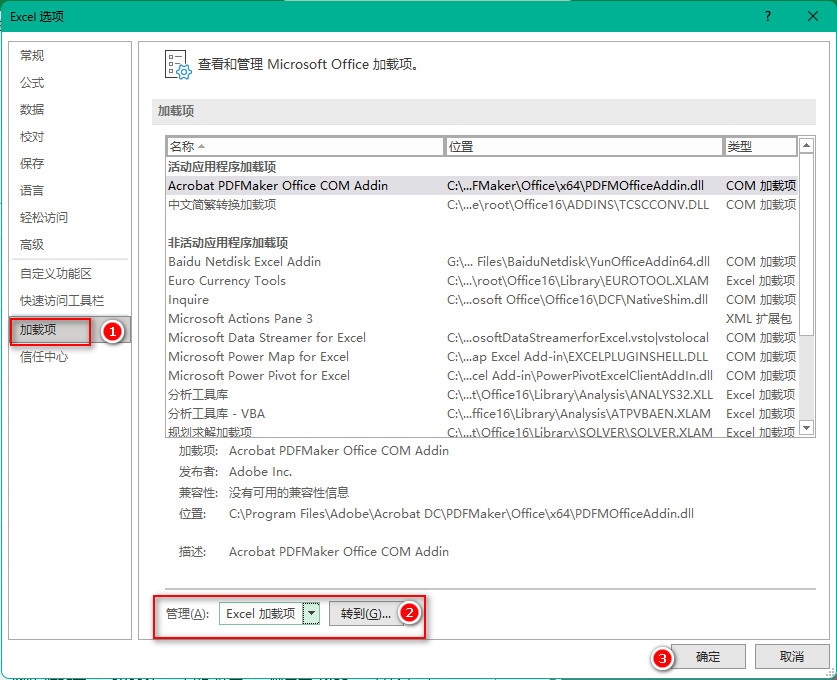Open the 信任中心 category

pyautogui.click(x=44, y=356)
